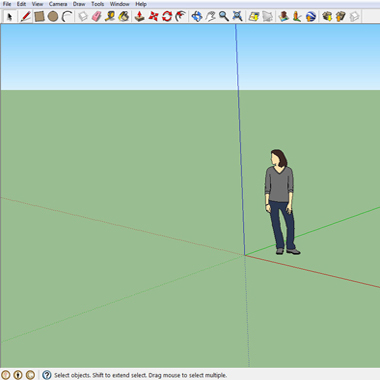Pick the Circle drawing tool
This screenshot has width=380, height=380.
point(53,16)
